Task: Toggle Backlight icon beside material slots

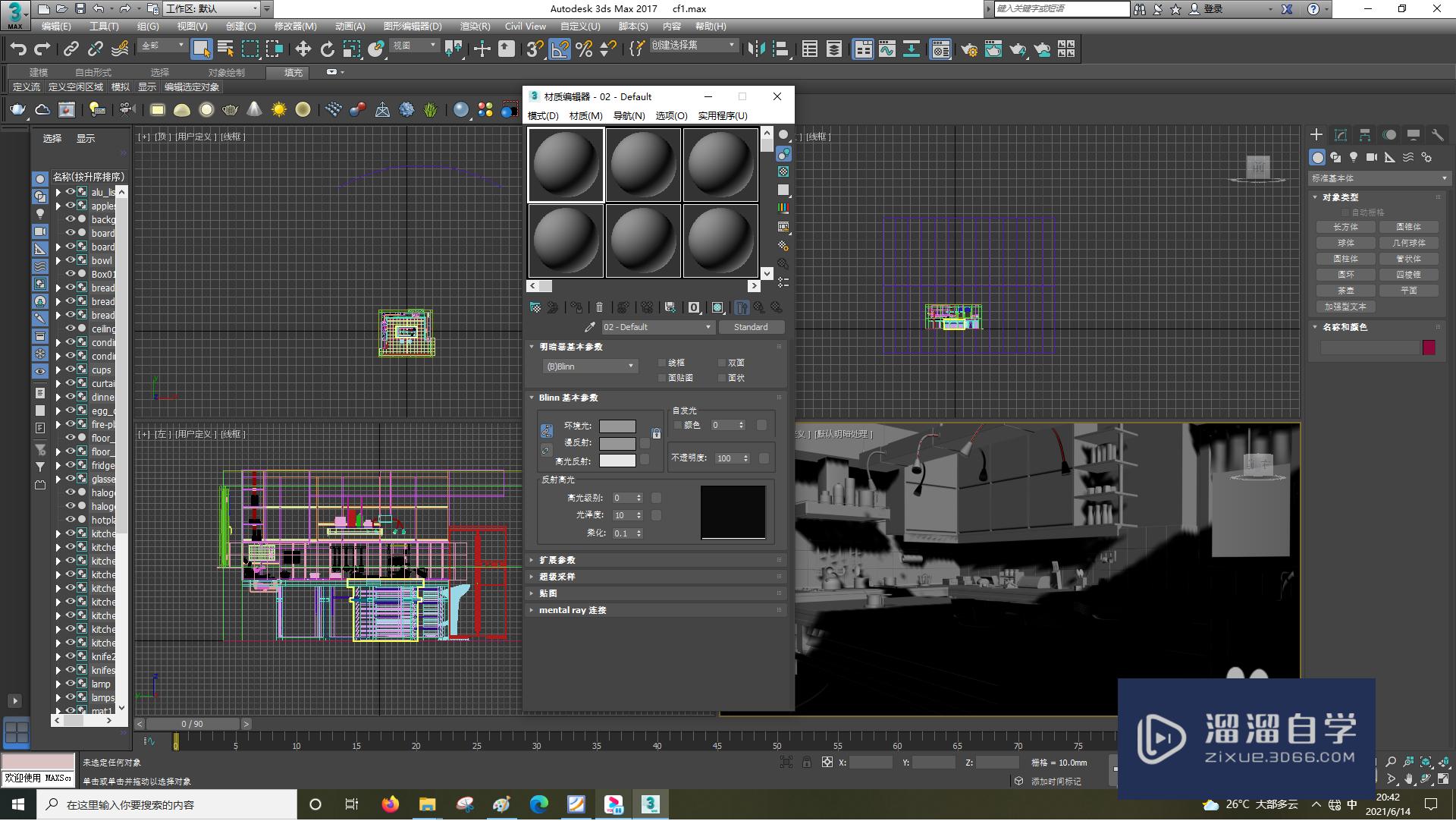Action: (x=783, y=154)
